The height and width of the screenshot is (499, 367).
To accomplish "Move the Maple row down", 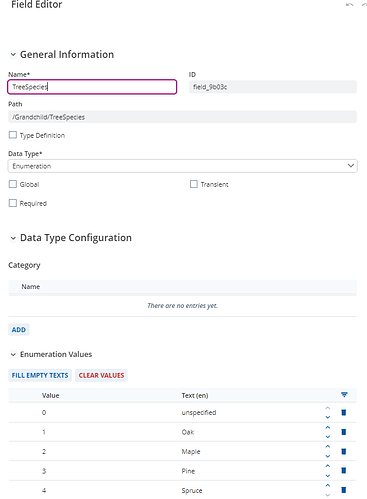I will pos(328,456).
